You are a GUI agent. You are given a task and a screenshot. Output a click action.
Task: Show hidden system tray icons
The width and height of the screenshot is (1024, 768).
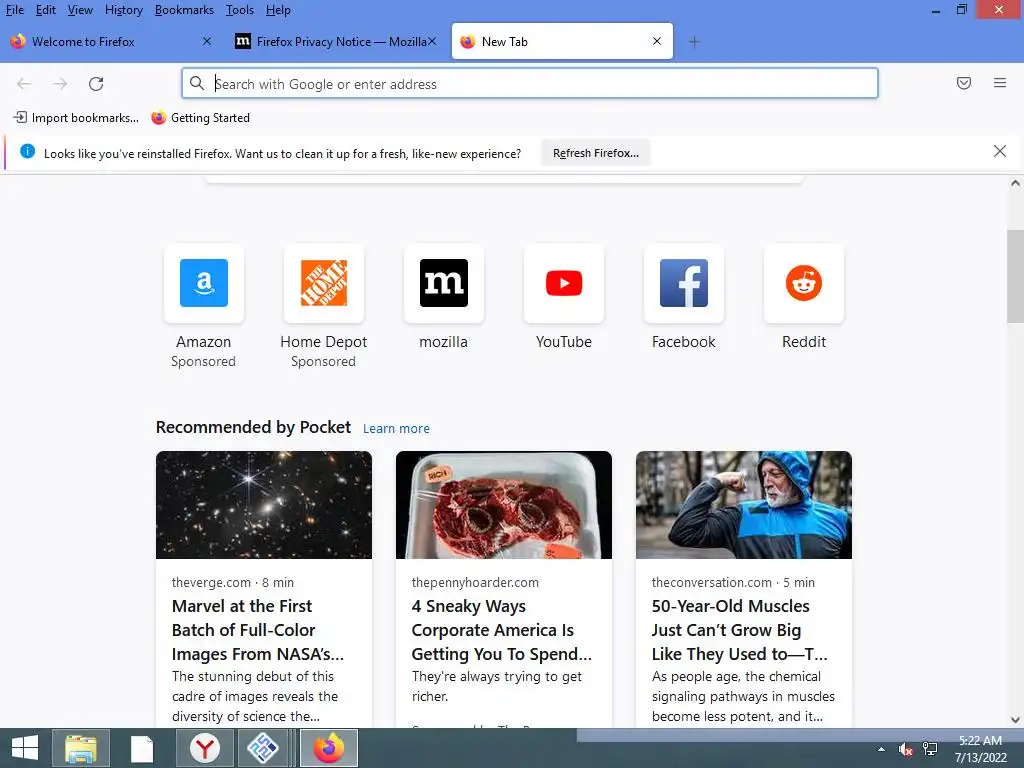(x=881, y=750)
